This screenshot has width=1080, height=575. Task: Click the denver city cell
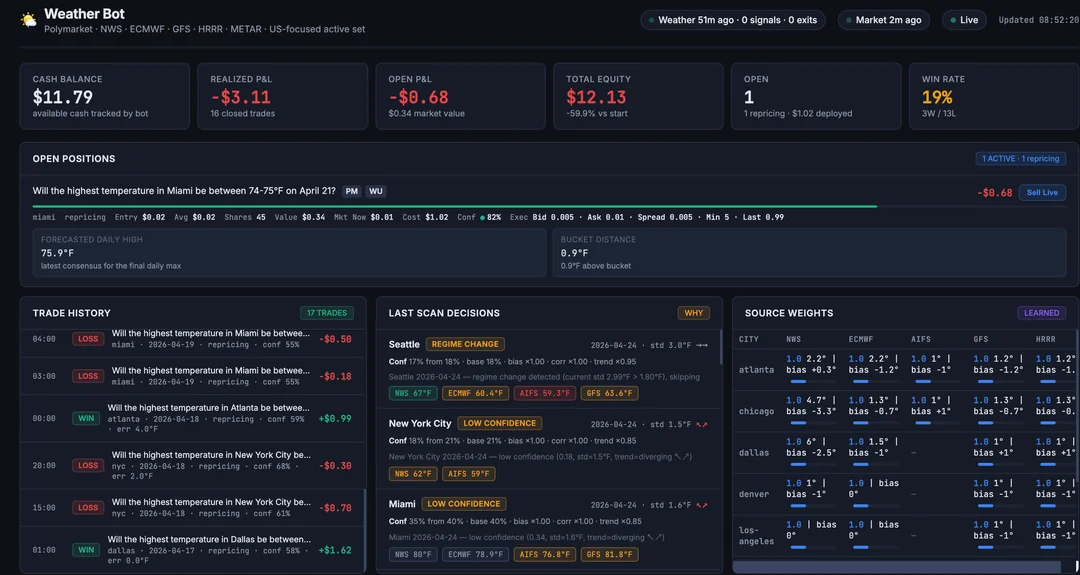[754, 494]
